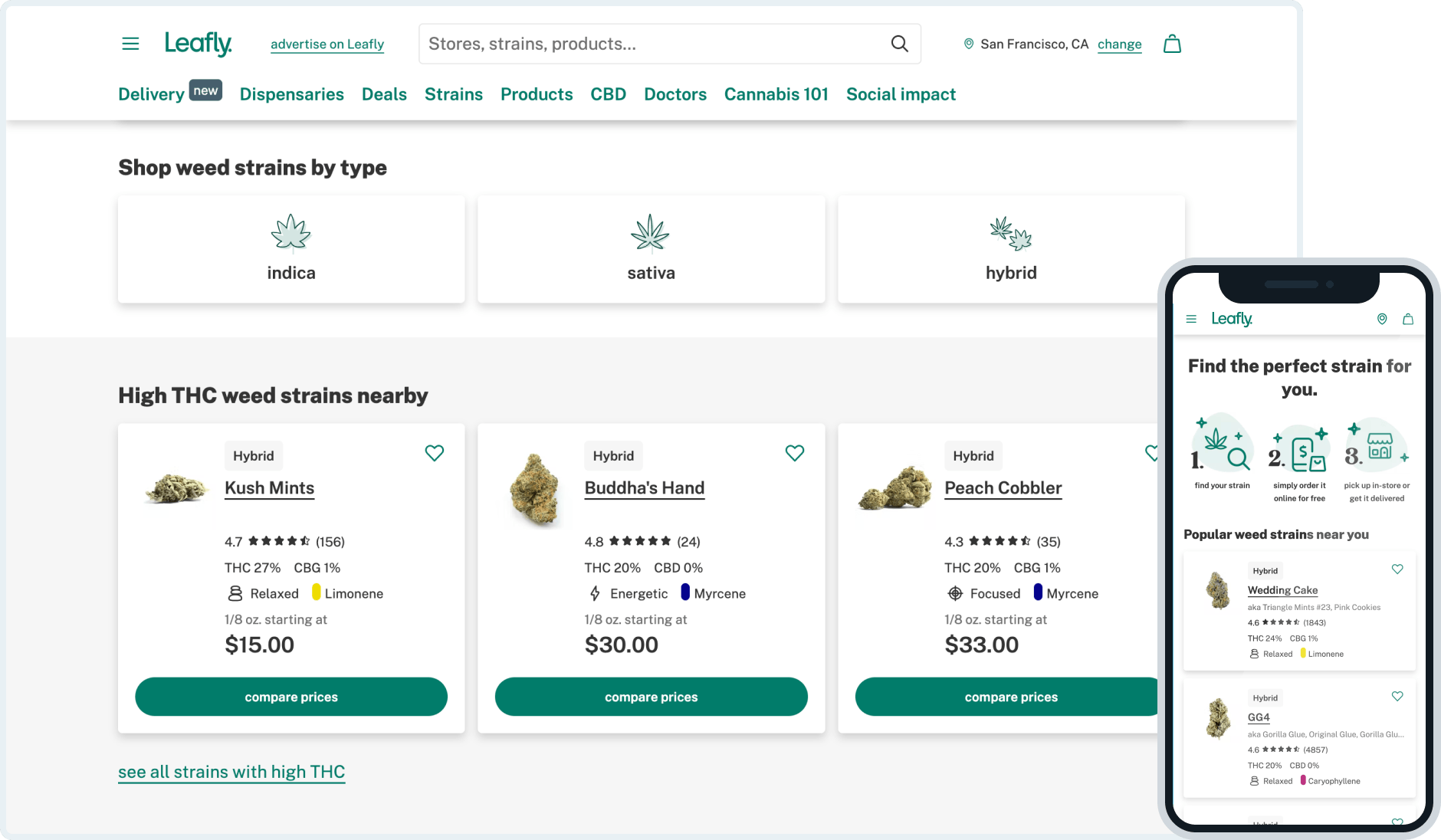Tap shopping bag in phone header
Image resolution: width=1441 pixels, height=840 pixels.
[1408, 319]
